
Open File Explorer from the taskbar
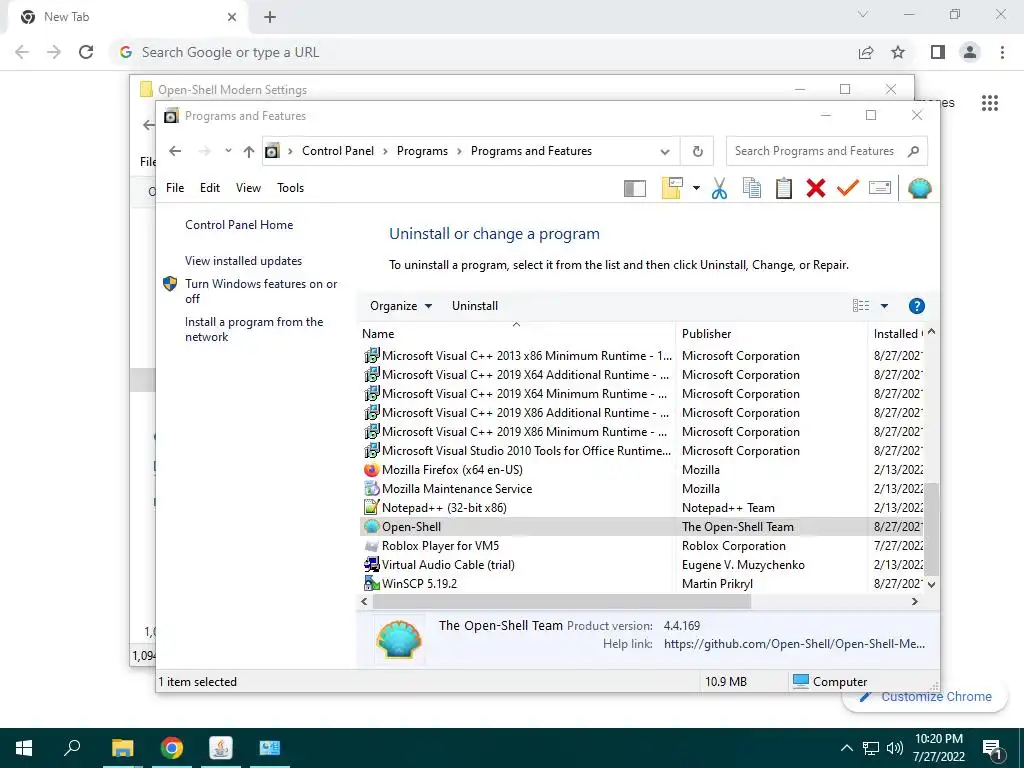[122, 748]
